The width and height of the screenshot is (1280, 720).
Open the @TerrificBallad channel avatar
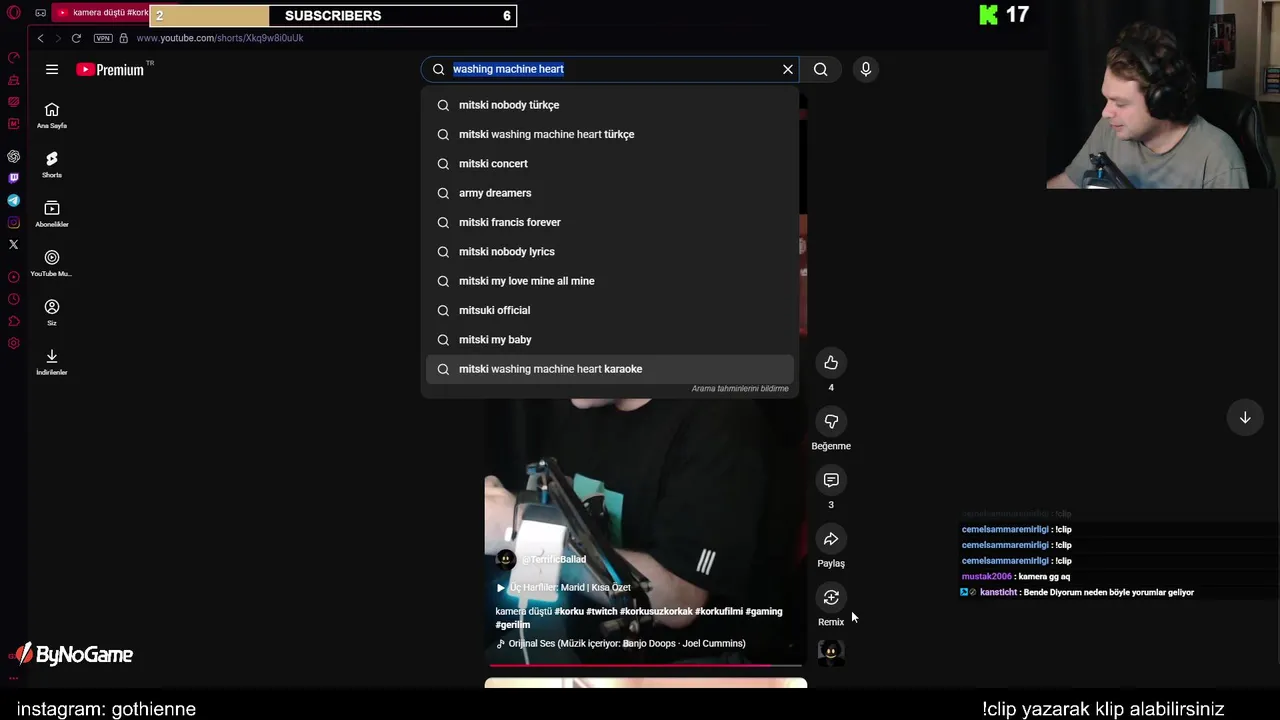coord(506,559)
